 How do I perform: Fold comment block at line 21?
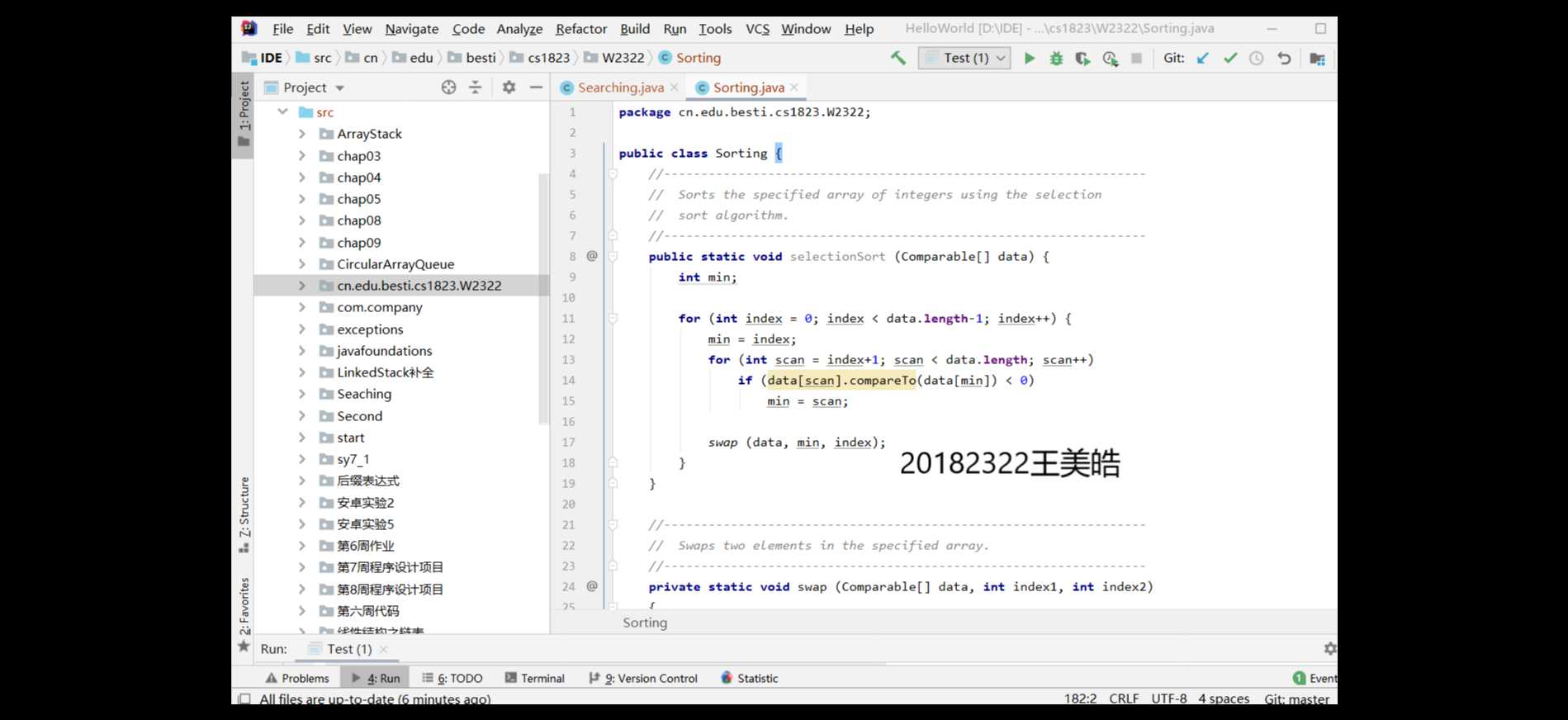point(613,525)
